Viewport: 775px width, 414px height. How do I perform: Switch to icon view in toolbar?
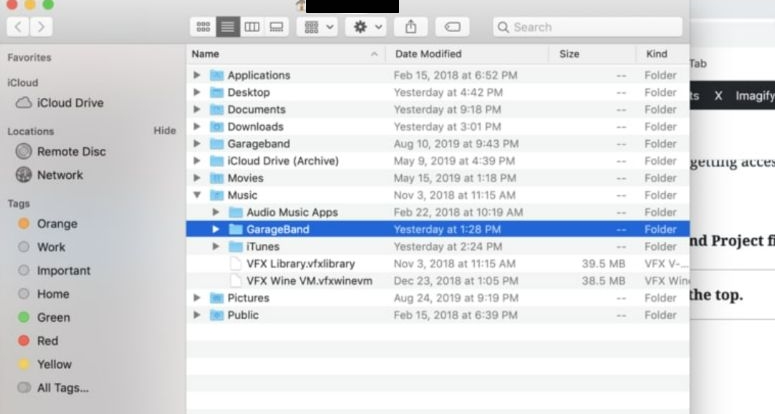click(203, 27)
